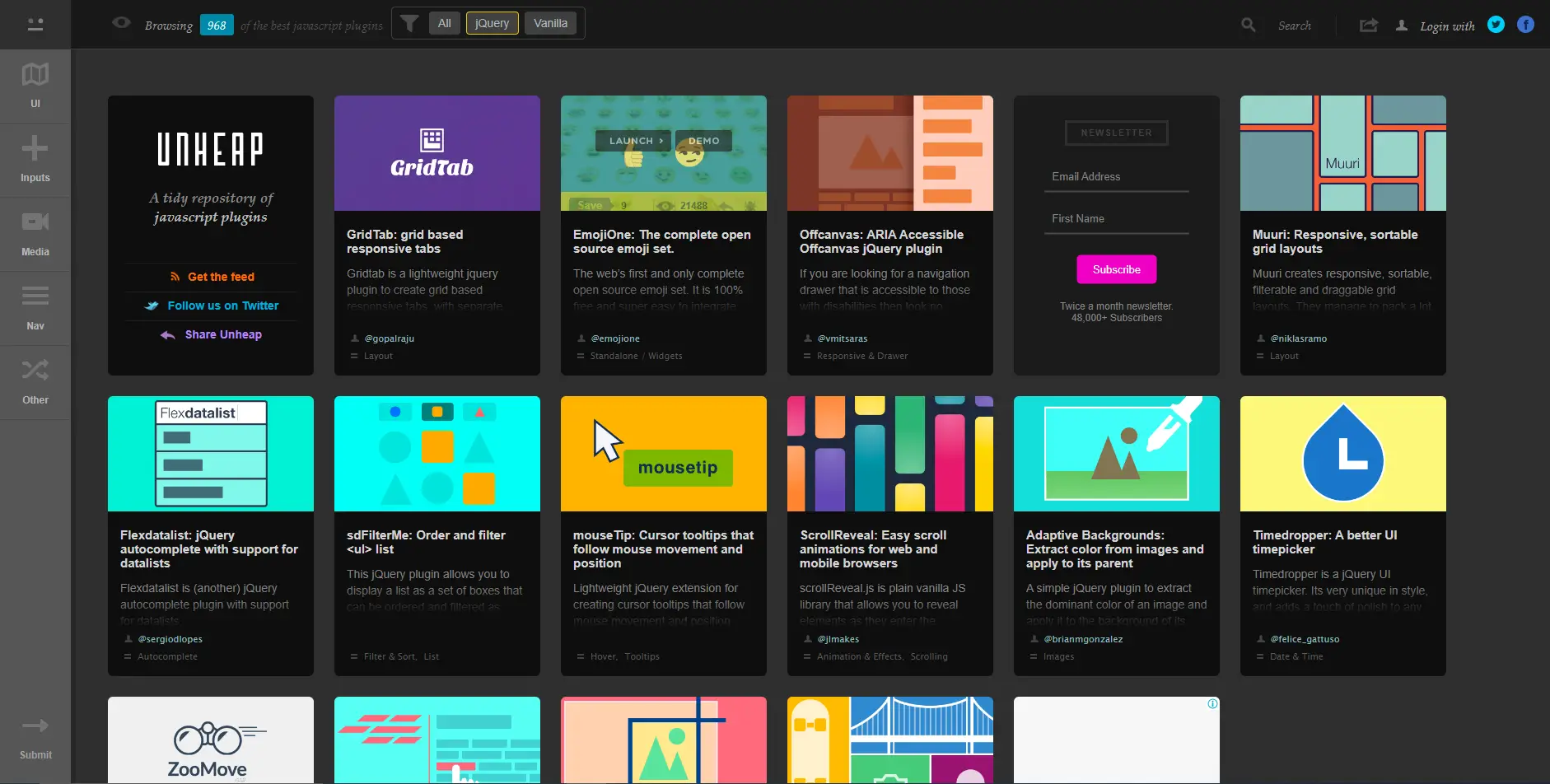Select the jQuery filter
Viewport: 1550px width, 784px height.
(x=492, y=23)
